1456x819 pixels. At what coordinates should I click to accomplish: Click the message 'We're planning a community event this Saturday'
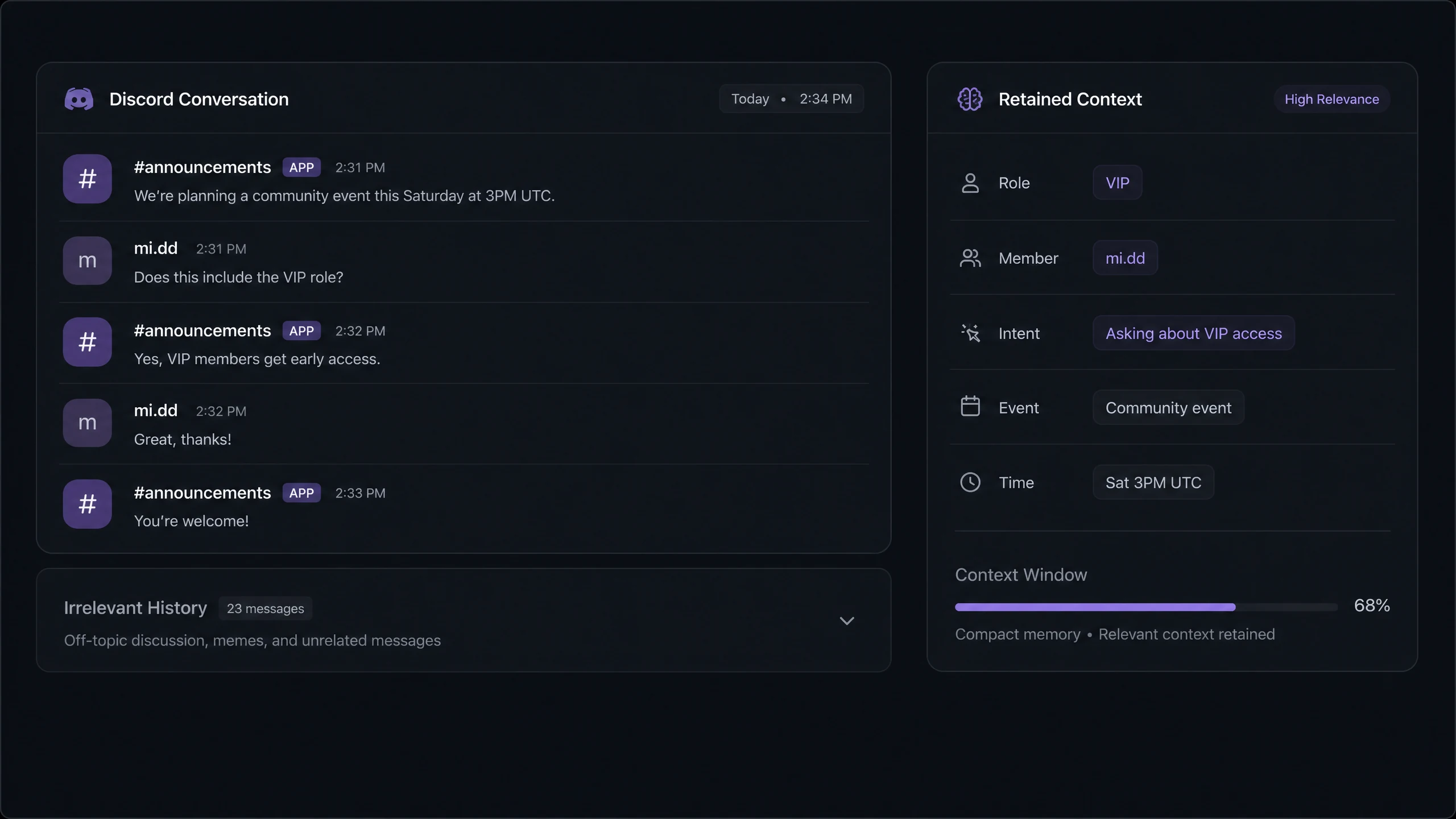344,196
